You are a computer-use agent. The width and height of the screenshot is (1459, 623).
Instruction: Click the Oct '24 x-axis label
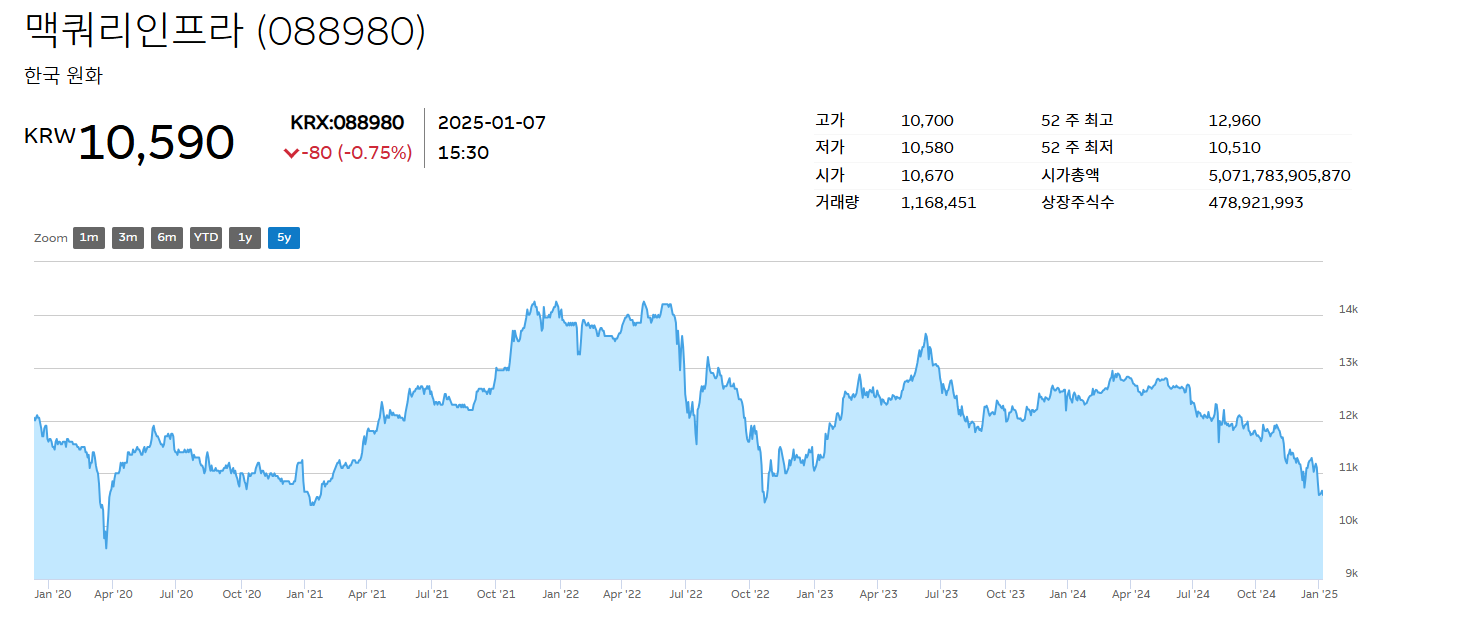point(1257,594)
